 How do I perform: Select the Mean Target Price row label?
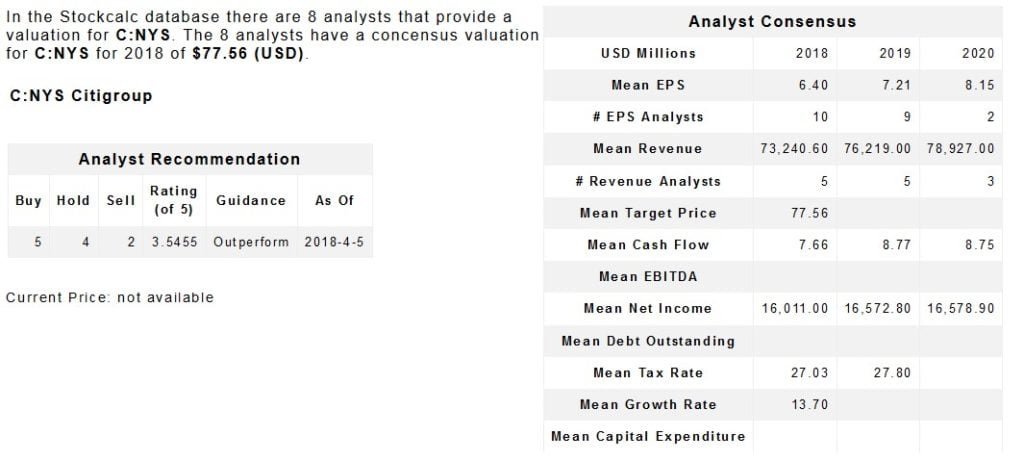point(647,213)
